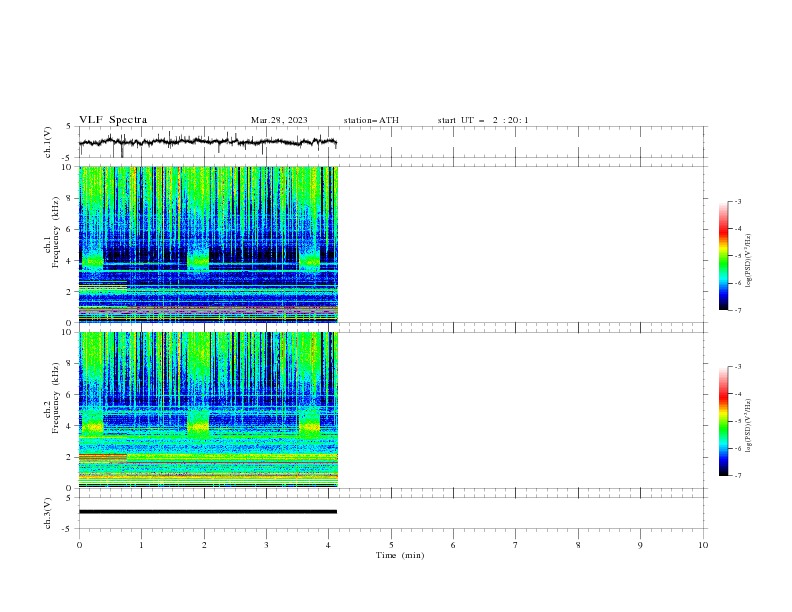
Task: Click the "Time (min)" x-axis label
Action: (400, 555)
